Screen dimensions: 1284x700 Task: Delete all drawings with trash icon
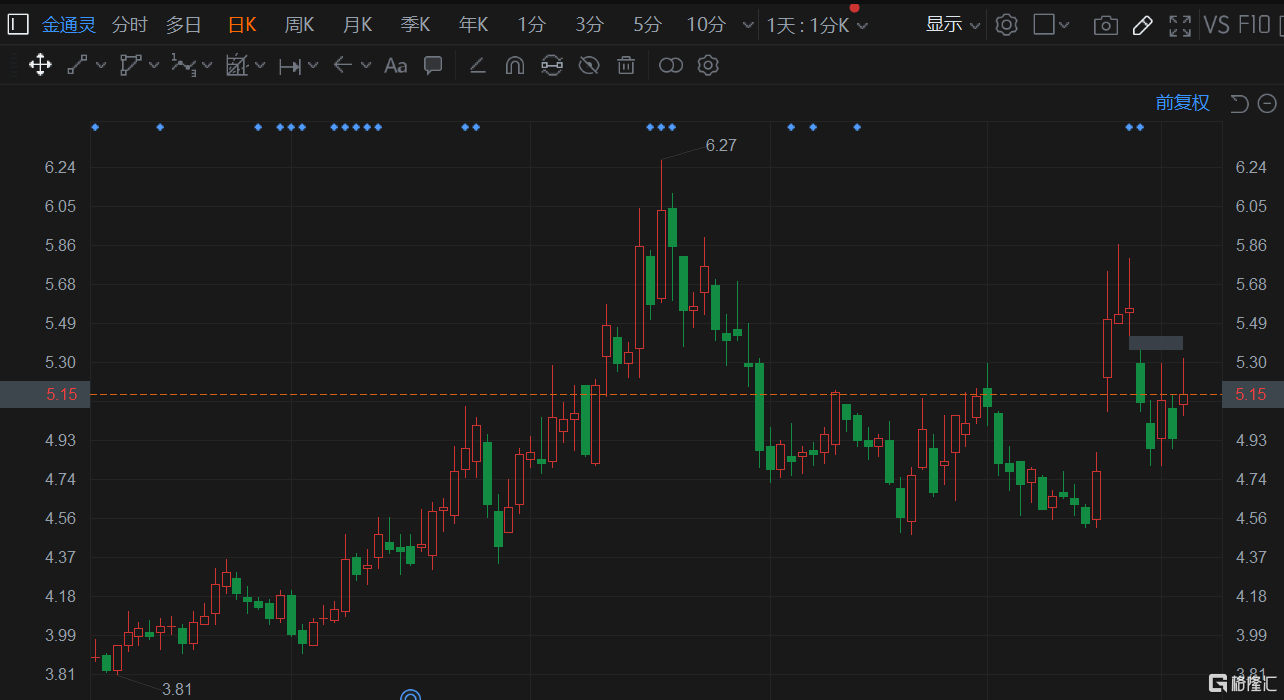[626, 66]
